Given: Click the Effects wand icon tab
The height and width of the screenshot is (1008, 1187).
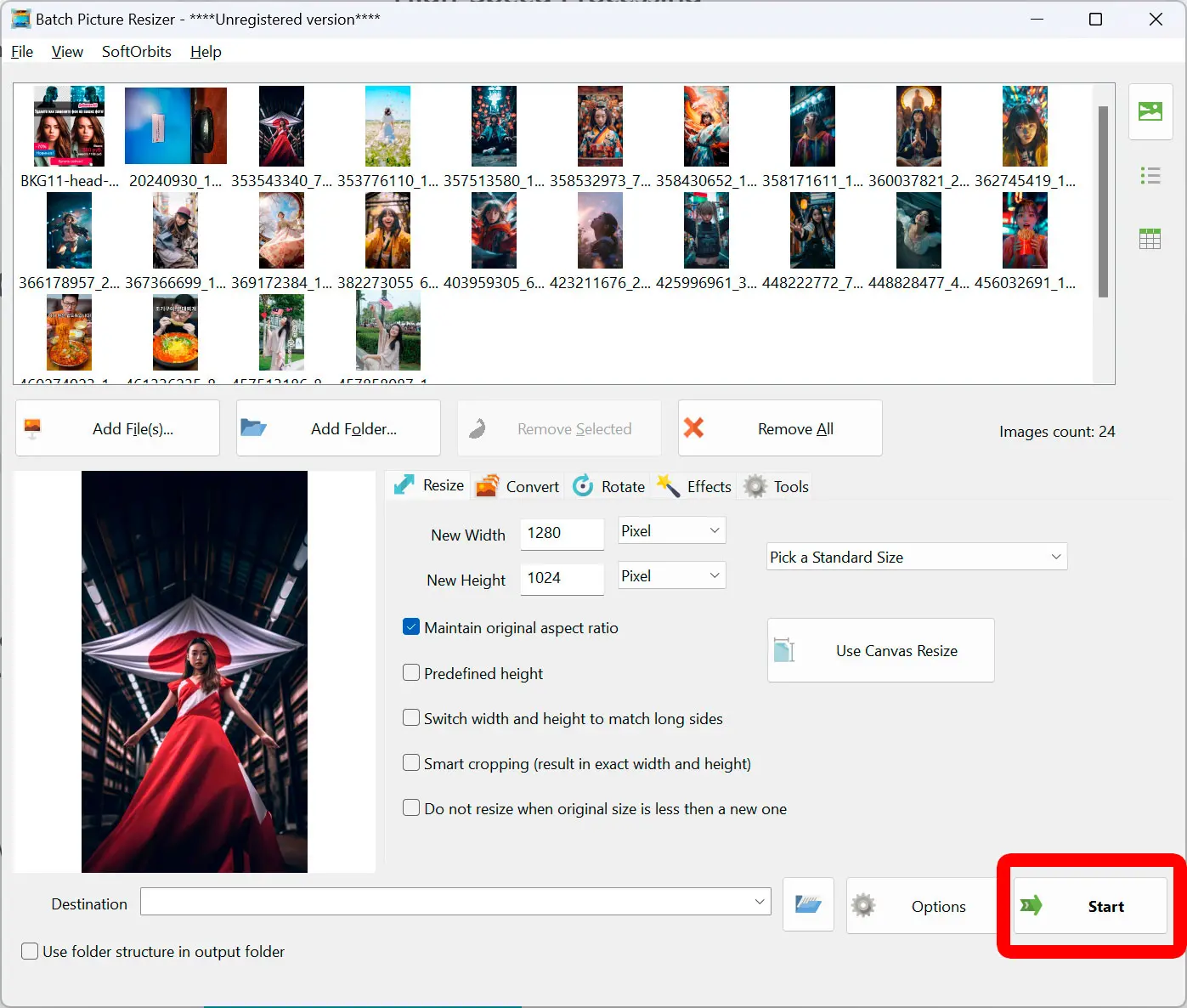Looking at the screenshot, I should coord(668,485).
